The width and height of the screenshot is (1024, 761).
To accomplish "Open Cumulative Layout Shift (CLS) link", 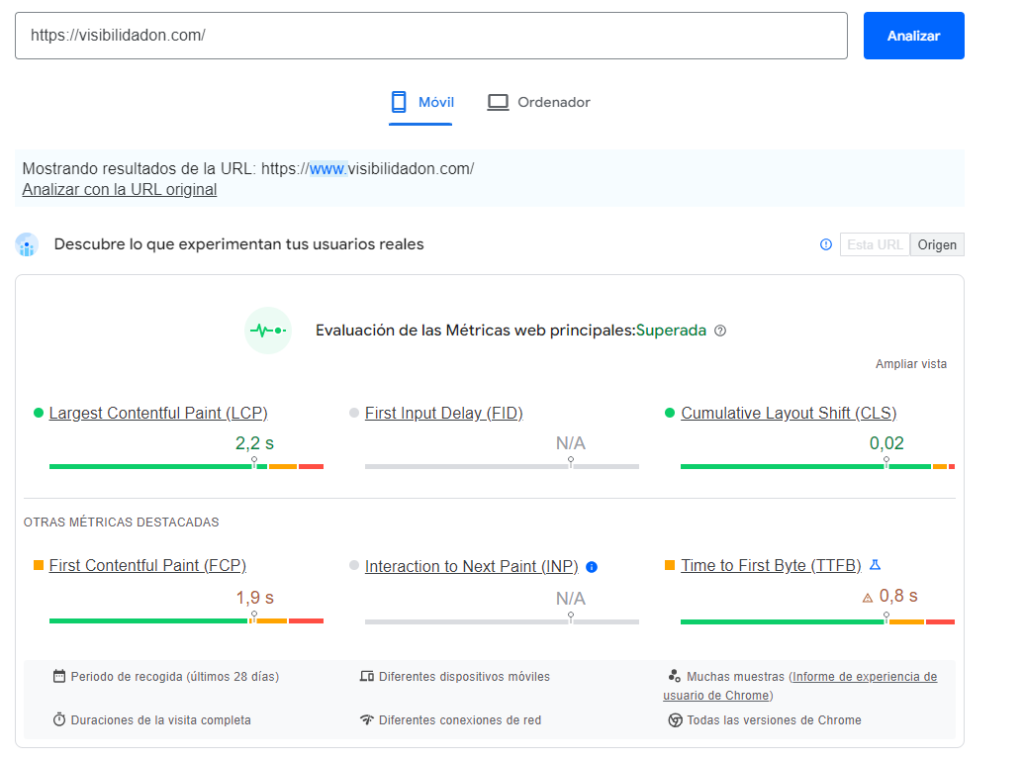I will 788,413.
